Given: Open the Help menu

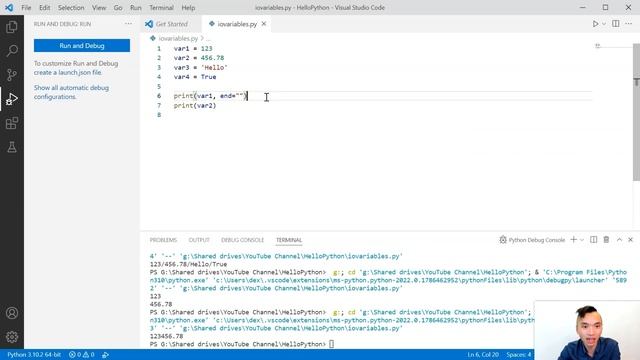Looking at the screenshot, I should [188, 7].
